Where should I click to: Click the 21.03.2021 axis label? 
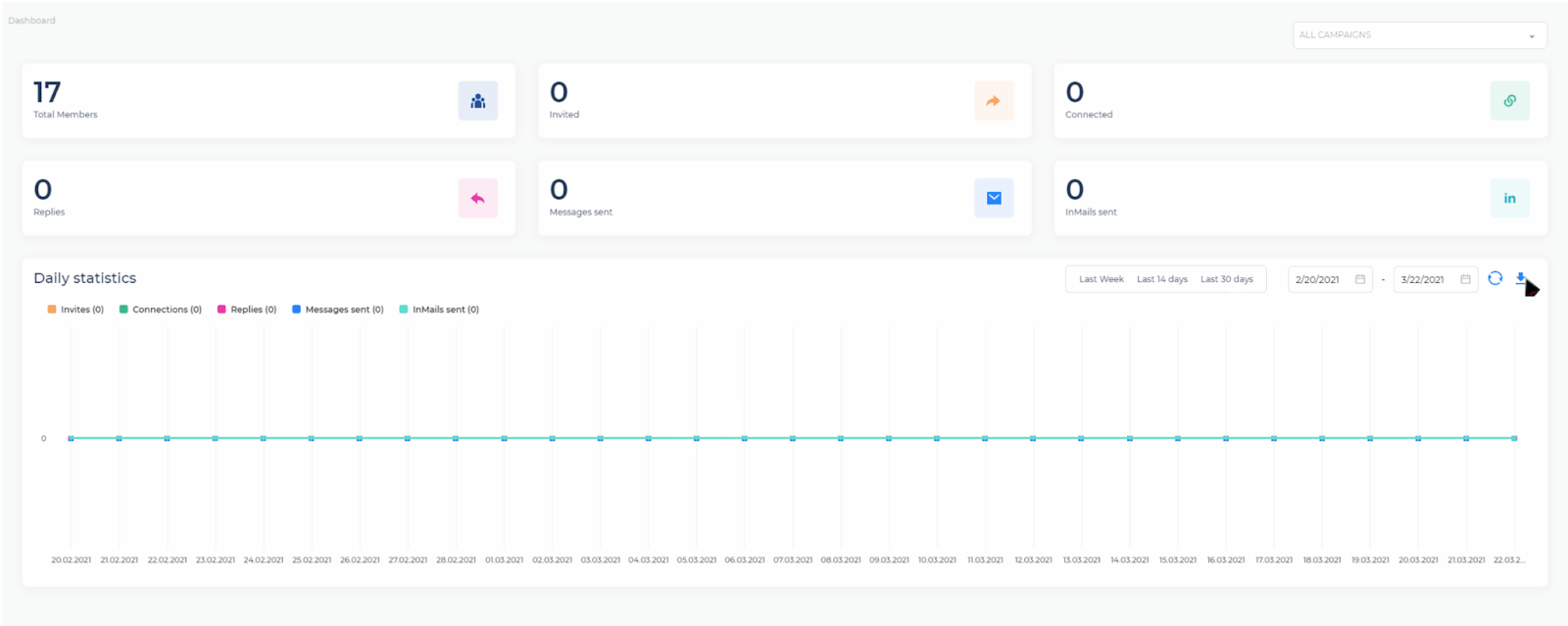pos(1466,560)
